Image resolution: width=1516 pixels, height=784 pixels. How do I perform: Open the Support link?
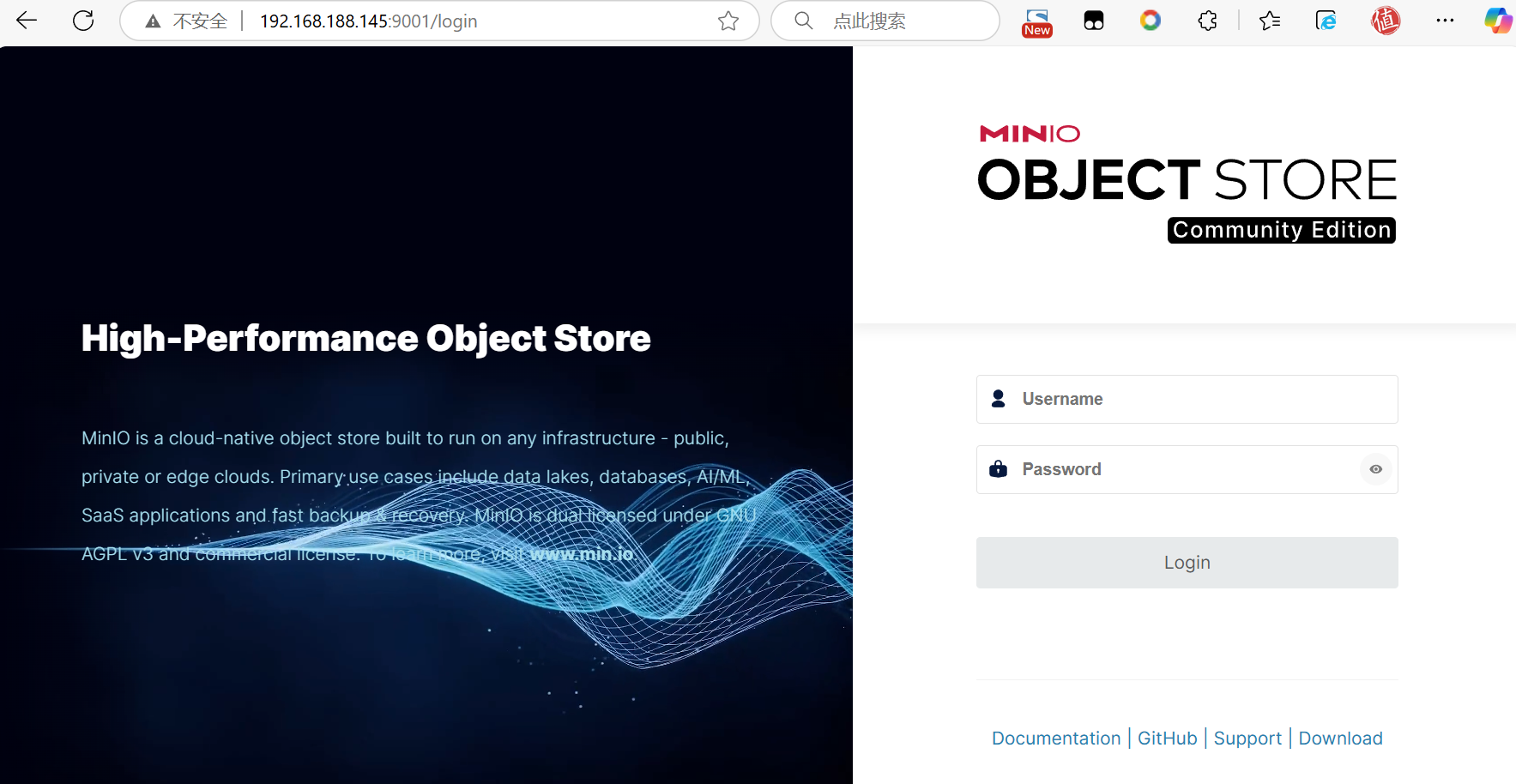point(1247,739)
